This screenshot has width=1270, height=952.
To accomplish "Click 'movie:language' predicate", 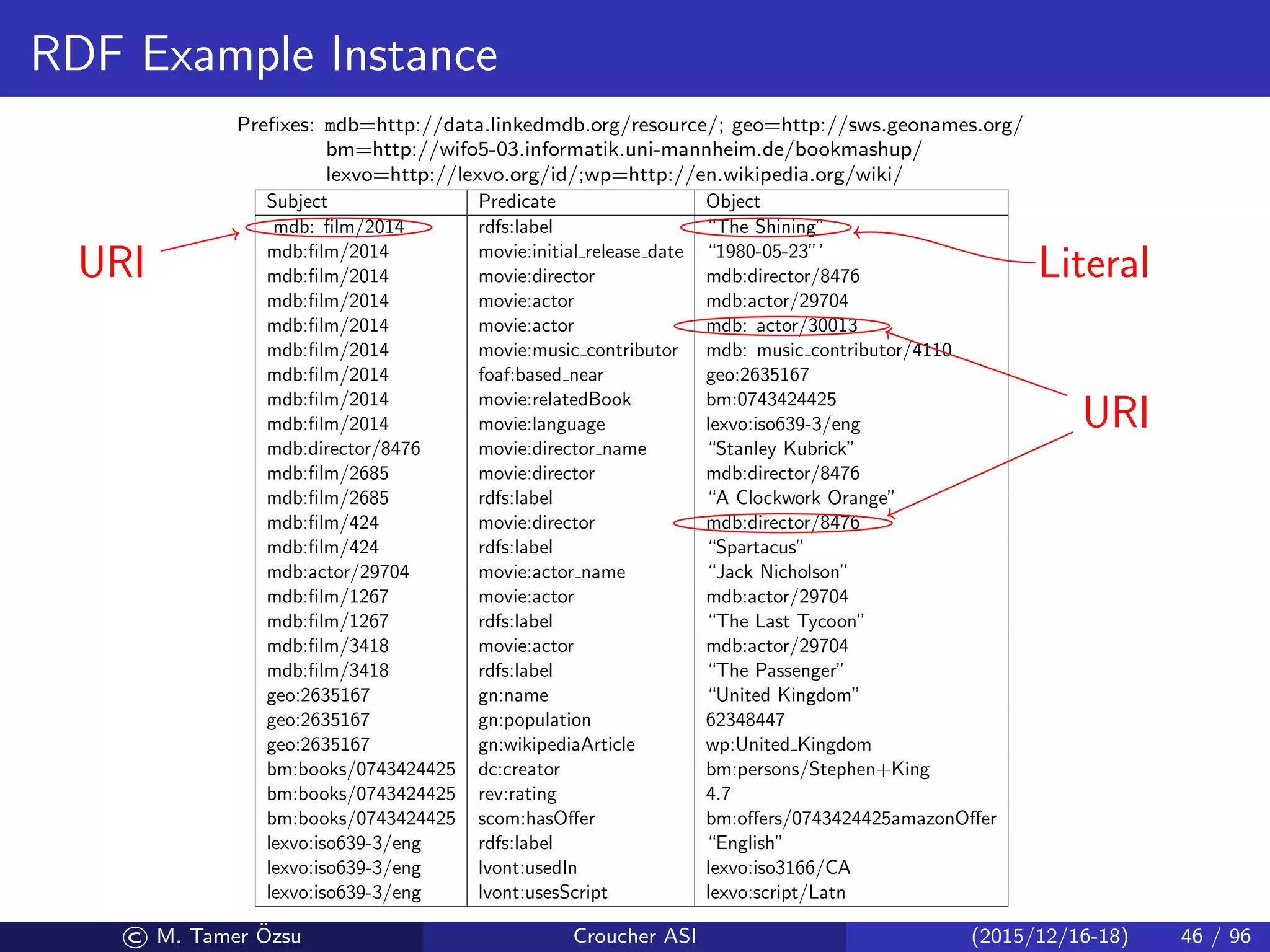I will click(541, 425).
